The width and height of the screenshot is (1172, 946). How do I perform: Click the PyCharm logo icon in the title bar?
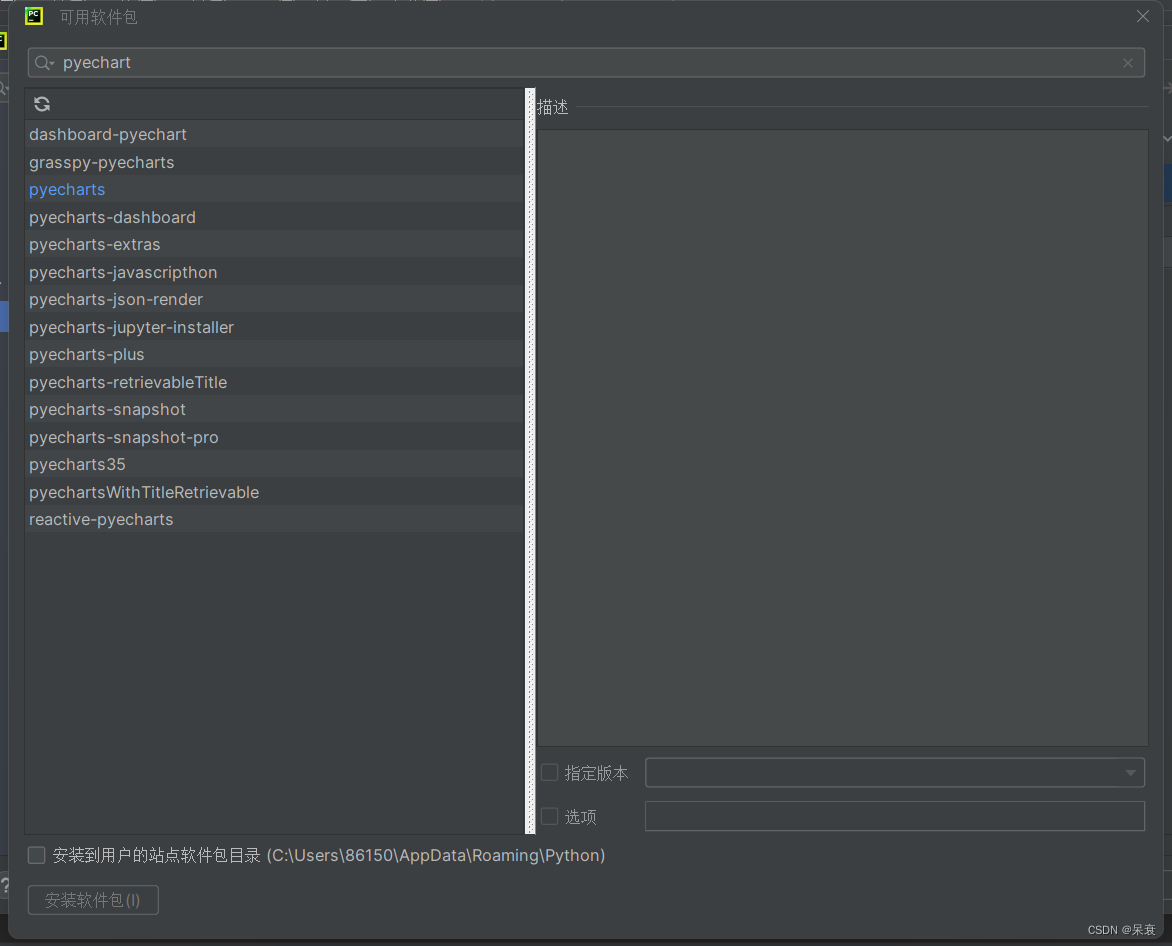(34, 16)
